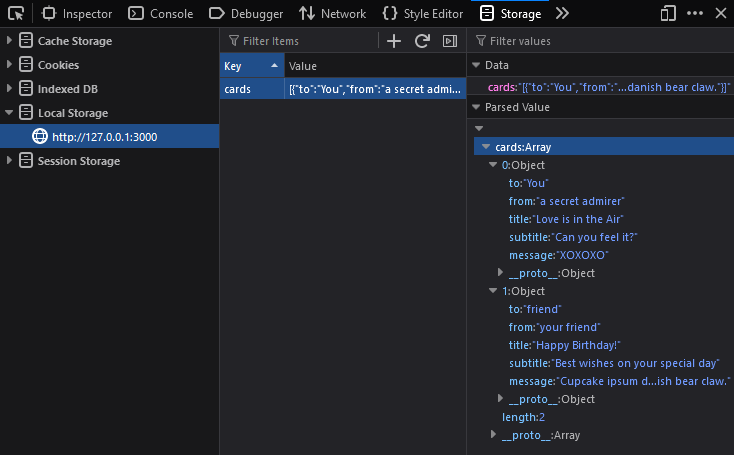This screenshot has height=455, width=734.
Task: Collapse the Local Storage tree node
Action: 10,113
